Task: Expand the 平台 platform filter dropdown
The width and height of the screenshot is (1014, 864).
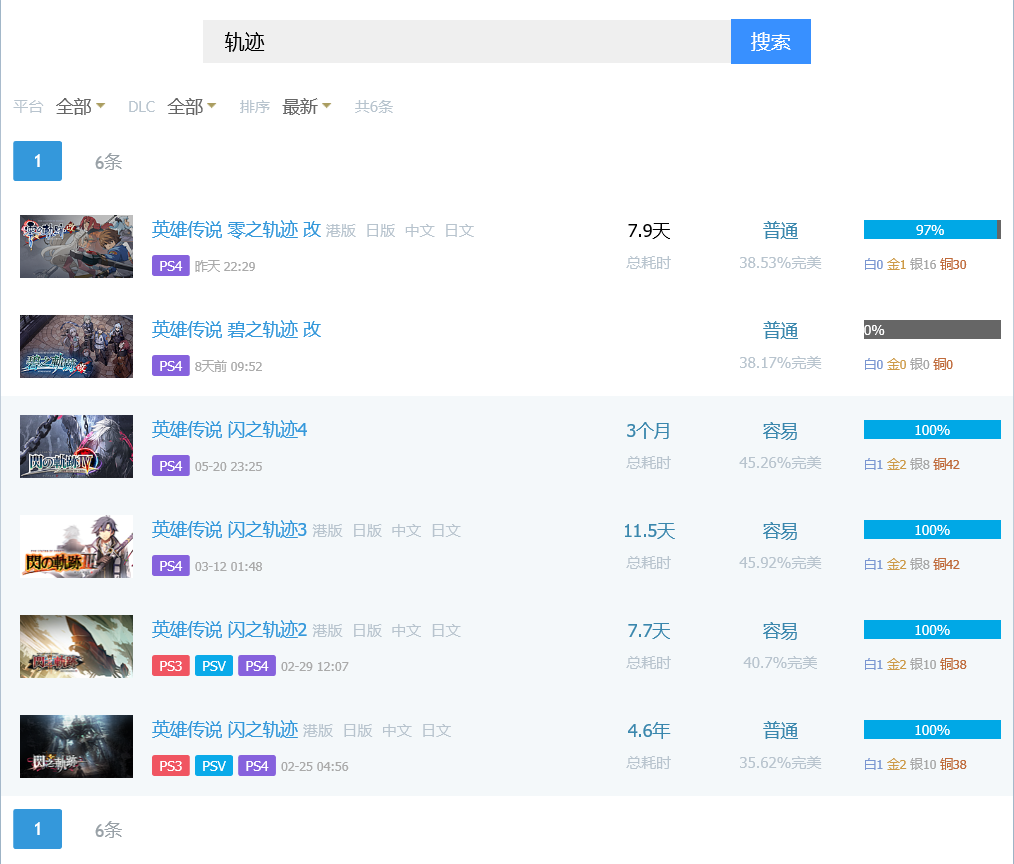Action: point(80,107)
